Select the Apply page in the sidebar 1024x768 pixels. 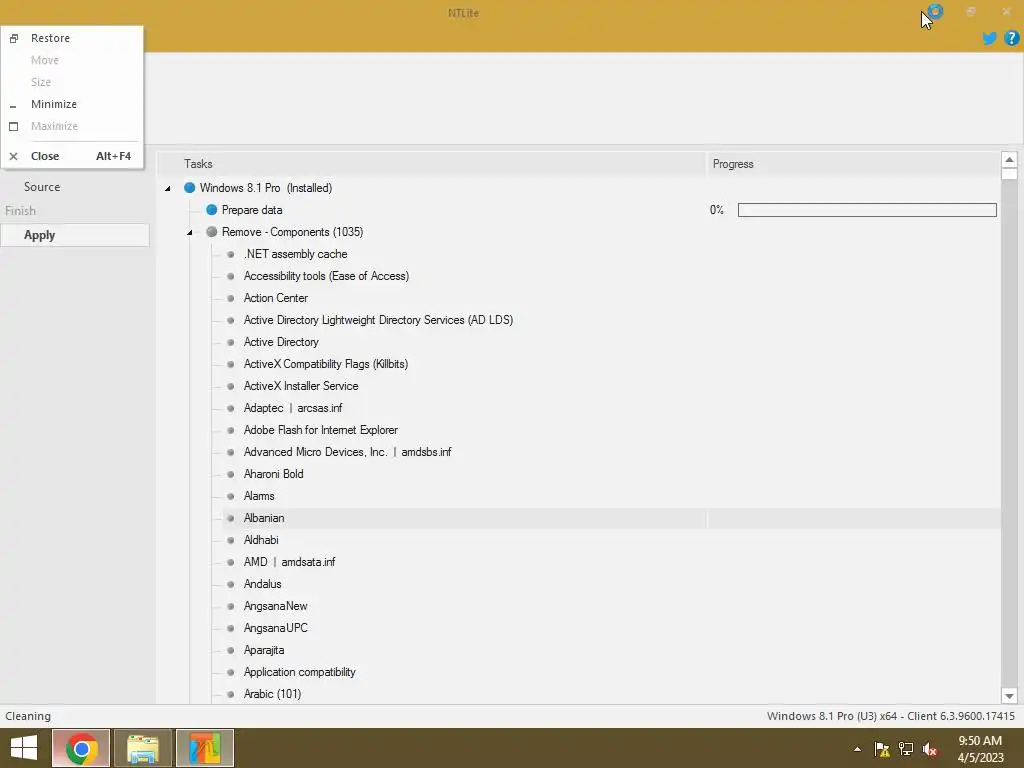75,235
